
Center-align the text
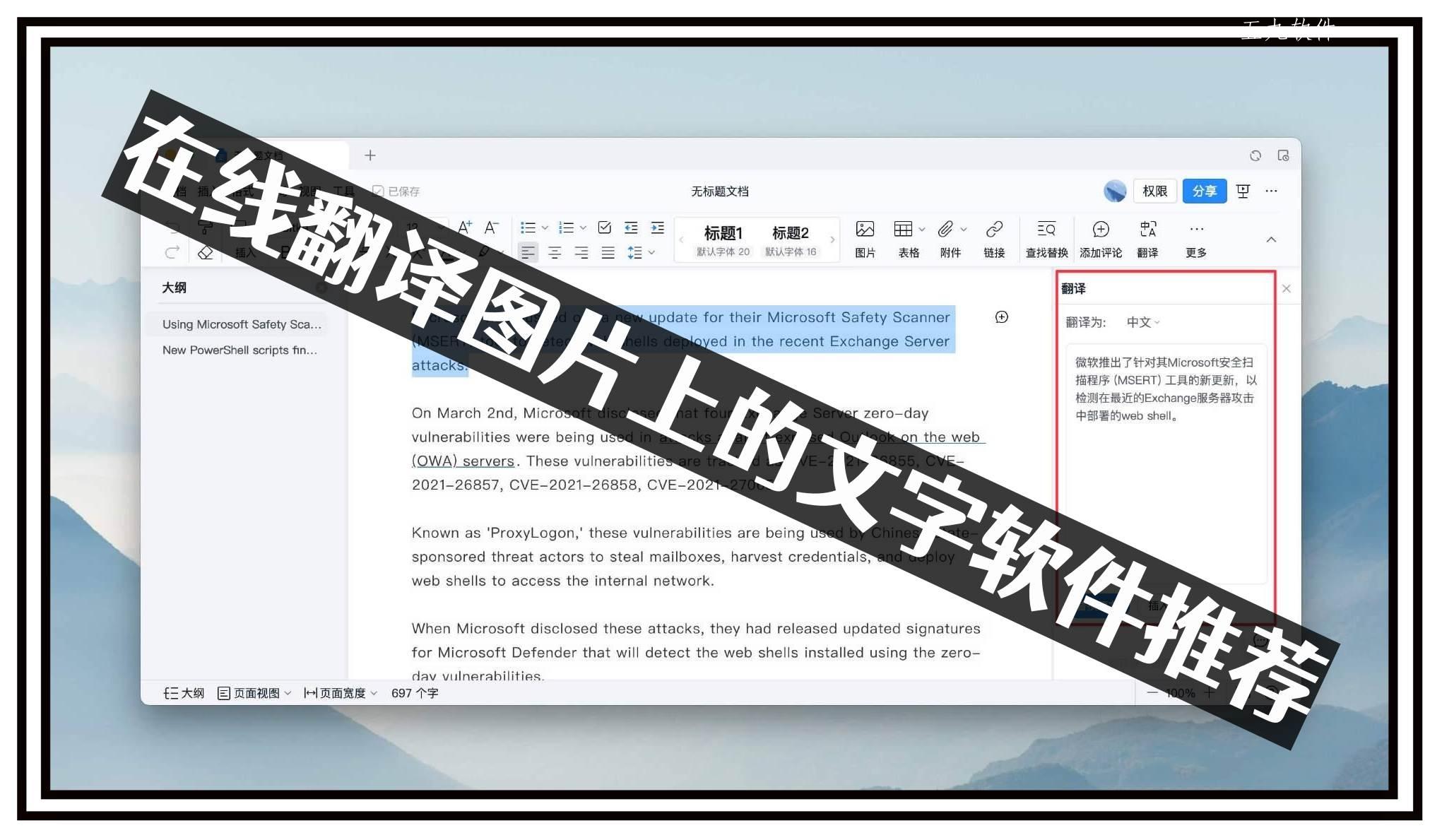click(555, 252)
